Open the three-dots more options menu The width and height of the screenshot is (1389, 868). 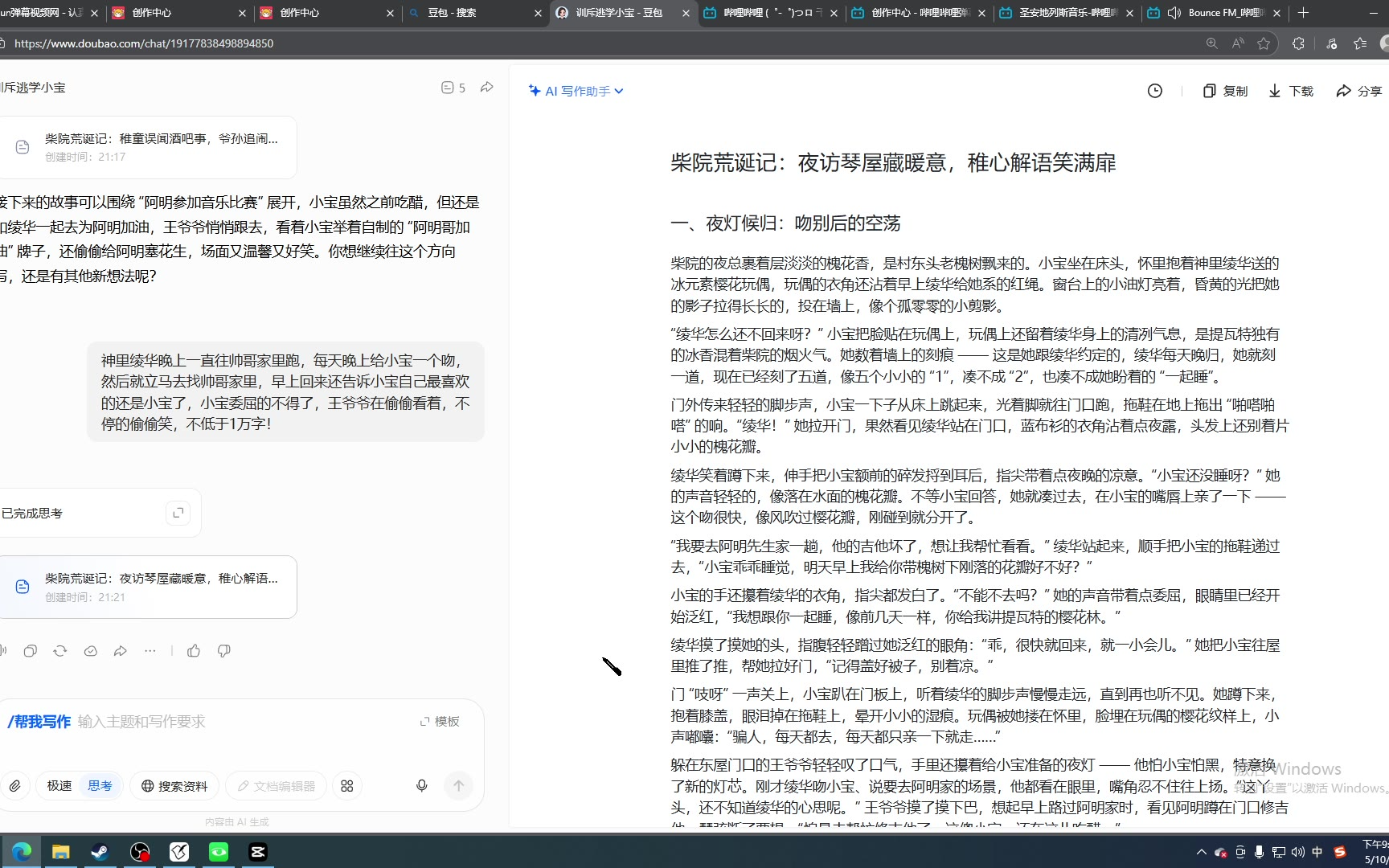150,651
